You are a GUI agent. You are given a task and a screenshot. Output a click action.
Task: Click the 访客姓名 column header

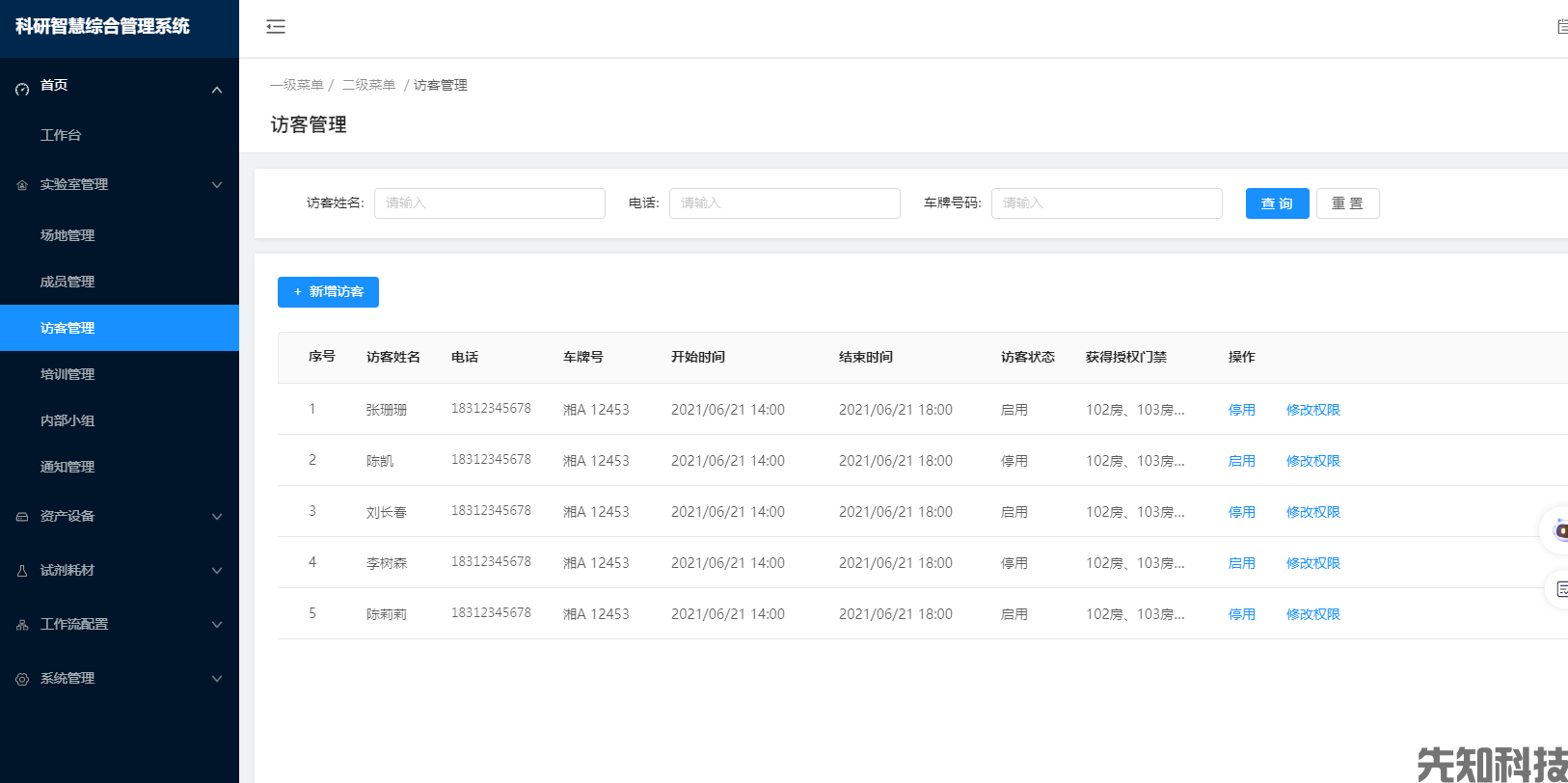point(393,357)
